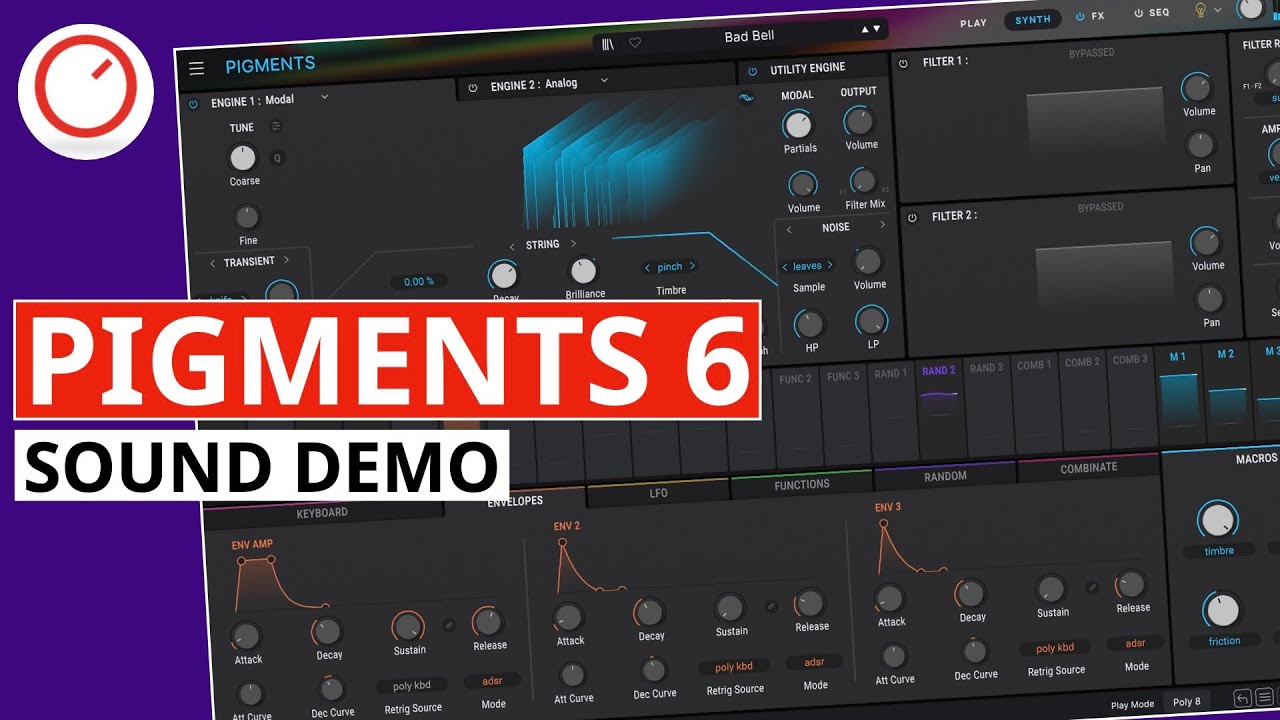
Task: Click the Q quantize button next to Coarse
Action: point(277,158)
